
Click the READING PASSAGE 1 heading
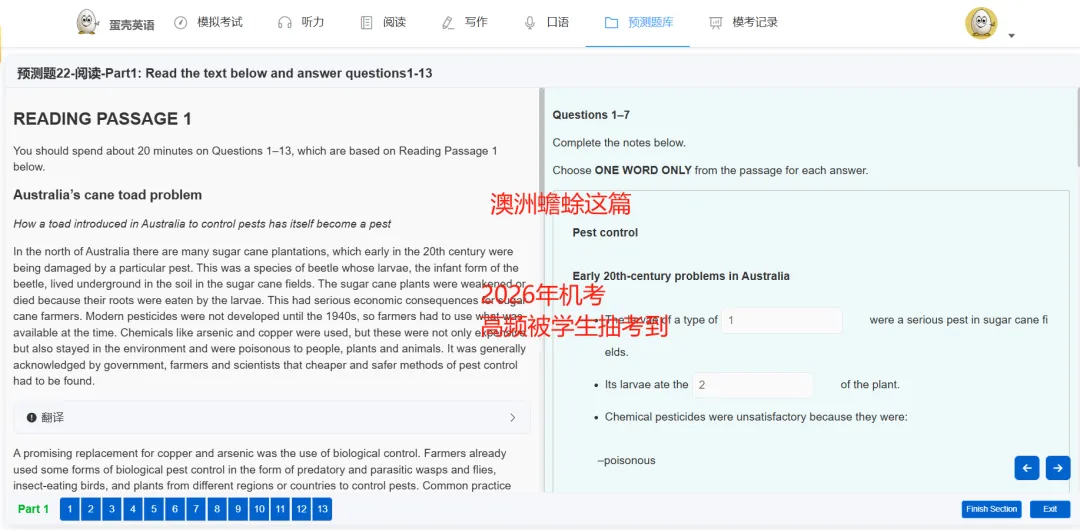(103, 119)
